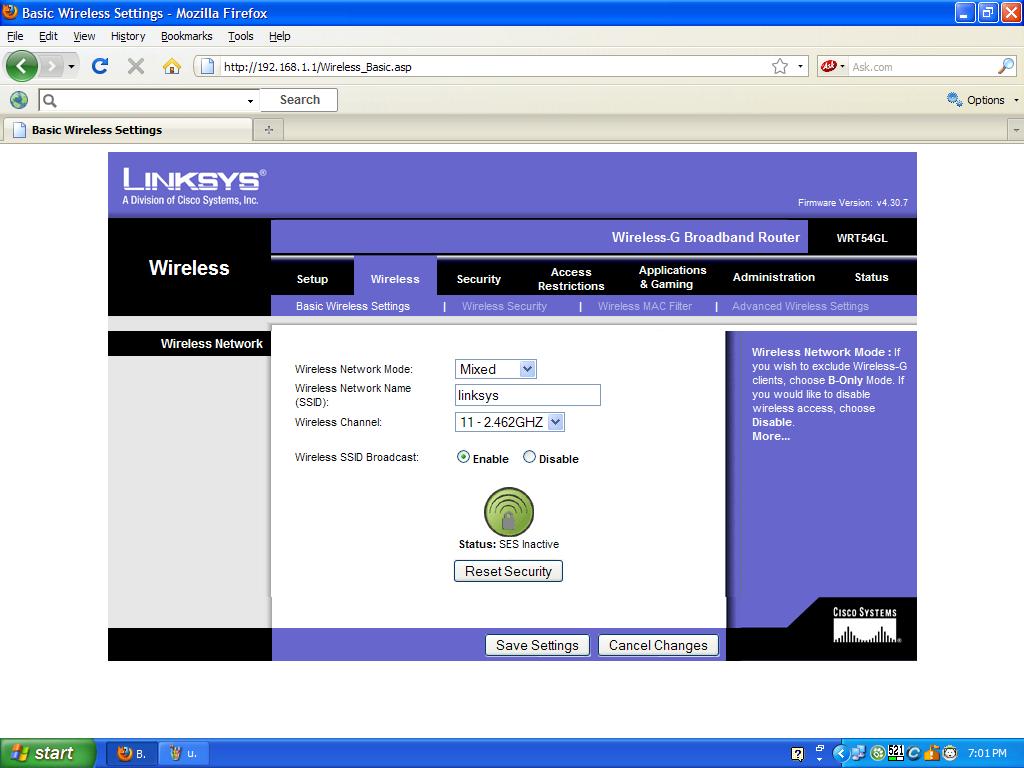This screenshot has width=1024, height=768.
Task: Disable Wireless SSID Broadcast
Action: click(530, 458)
